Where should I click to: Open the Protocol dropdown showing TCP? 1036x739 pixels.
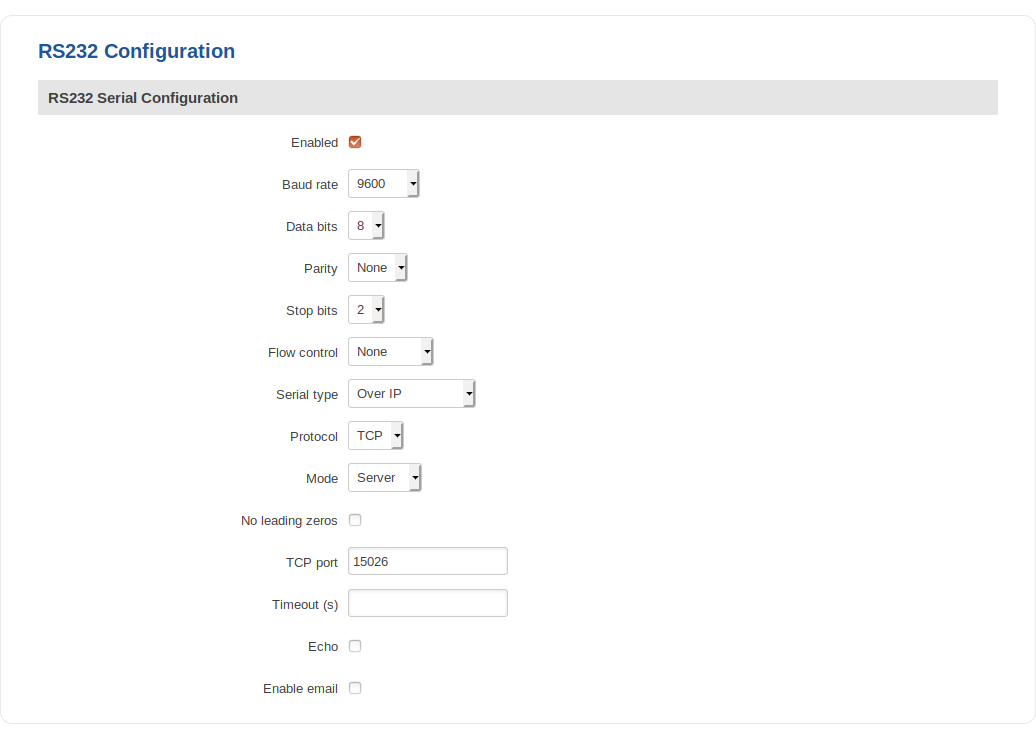point(375,436)
